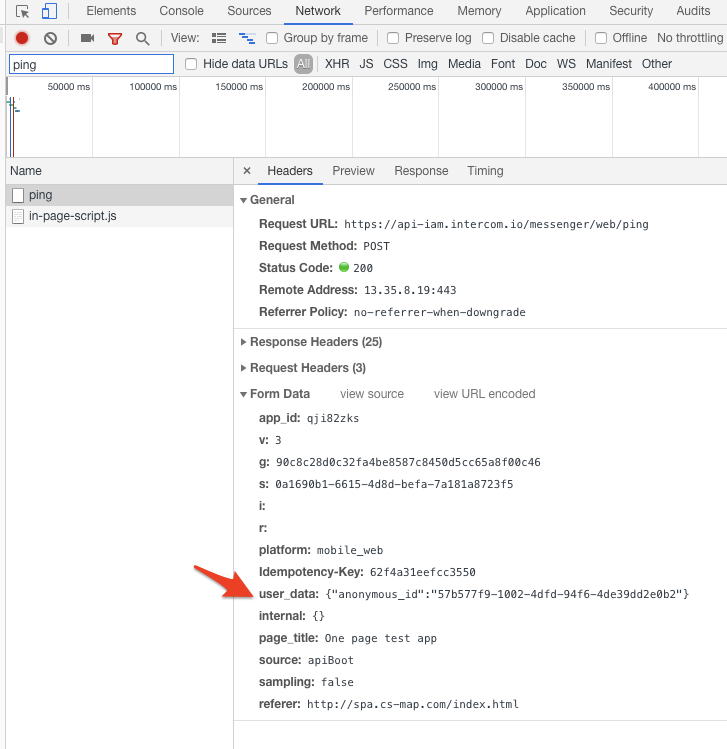This screenshot has width=727, height=749.
Task: Expand Request Headers (3) section
Action: pyautogui.click(x=243, y=368)
